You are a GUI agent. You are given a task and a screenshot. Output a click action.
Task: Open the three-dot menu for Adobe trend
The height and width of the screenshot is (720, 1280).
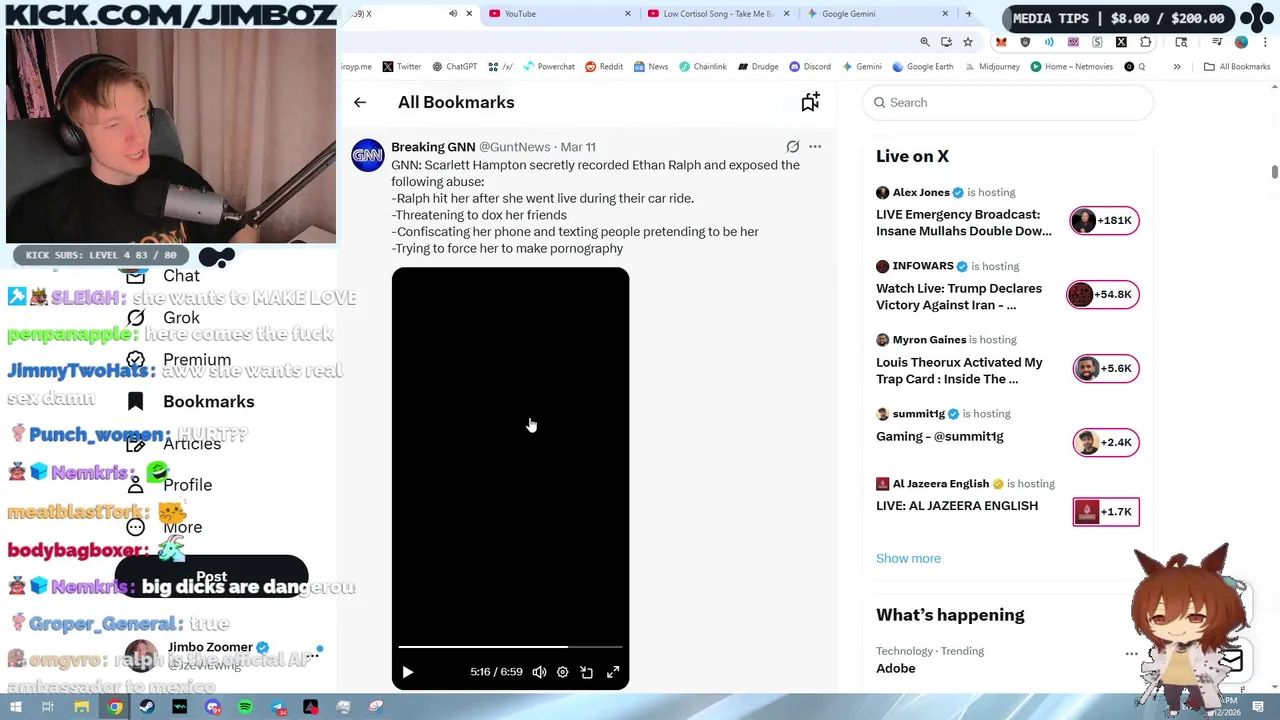(1131, 654)
